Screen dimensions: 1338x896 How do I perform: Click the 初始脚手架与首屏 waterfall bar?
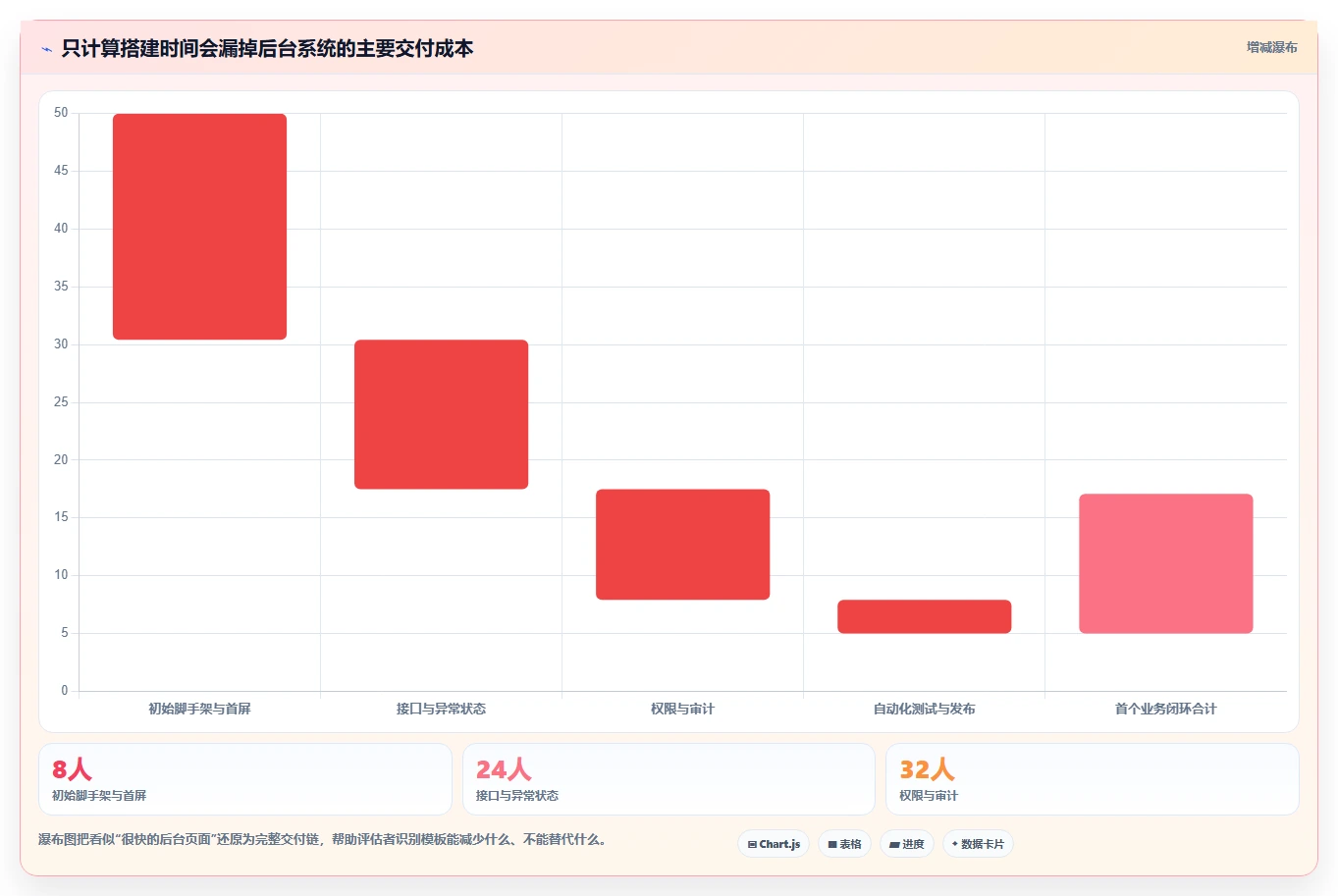(199, 227)
